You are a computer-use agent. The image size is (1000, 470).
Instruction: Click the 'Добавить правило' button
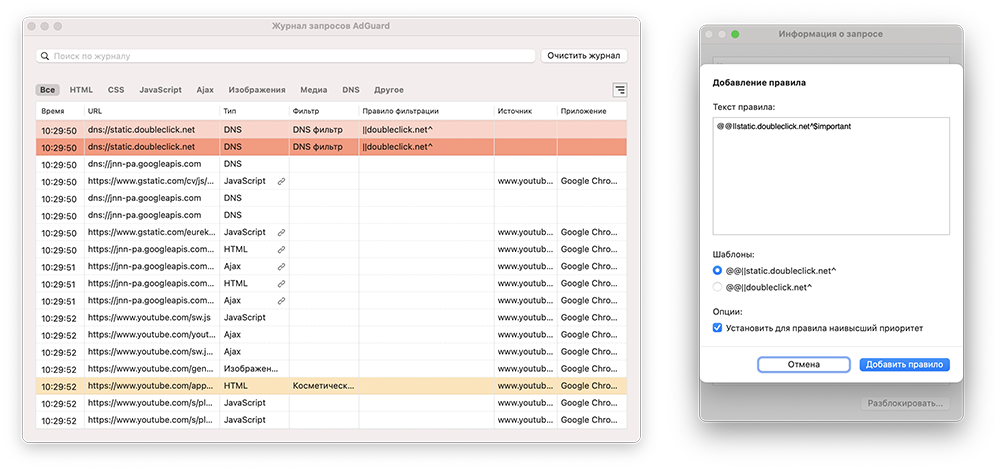pos(904,364)
